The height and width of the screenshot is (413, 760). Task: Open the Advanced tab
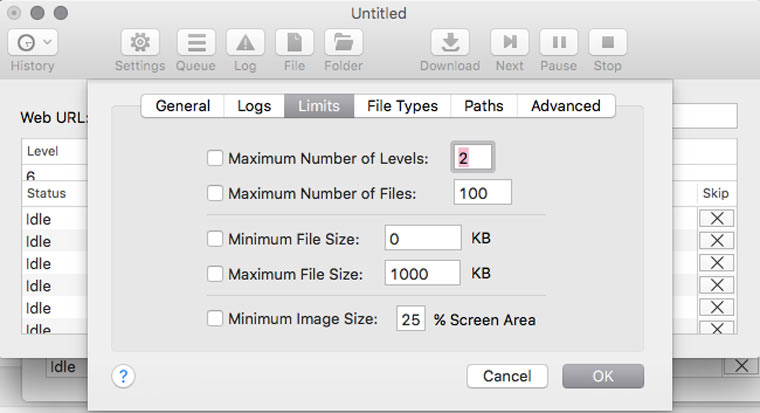[565, 106]
